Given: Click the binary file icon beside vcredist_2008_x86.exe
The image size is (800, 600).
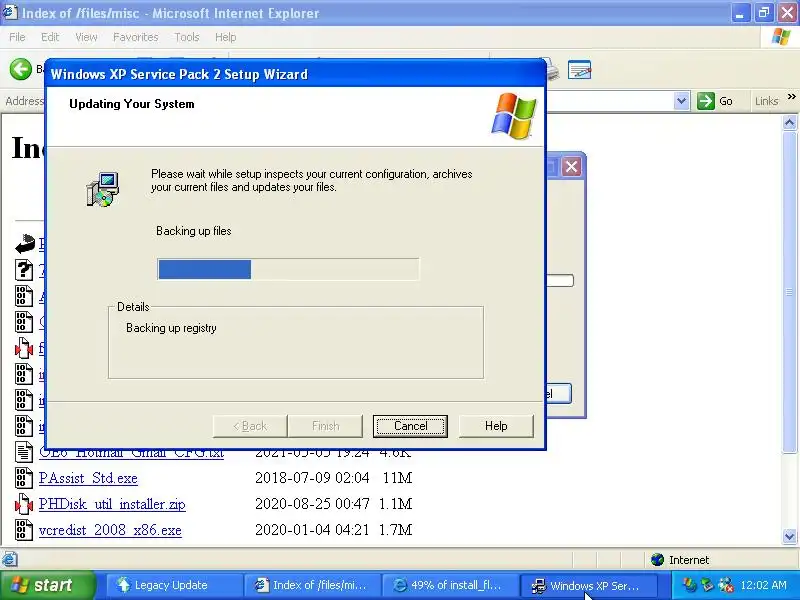Looking at the screenshot, I should 23,530.
